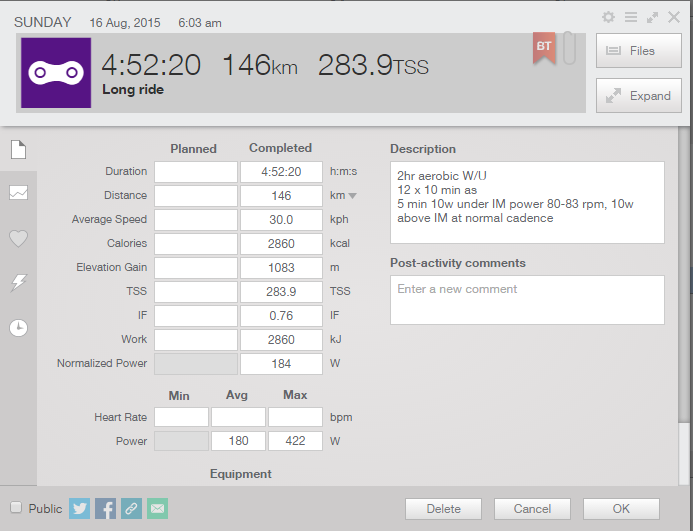
Task: Click the completed Elevation Gain field 1083
Action: pos(281,267)
